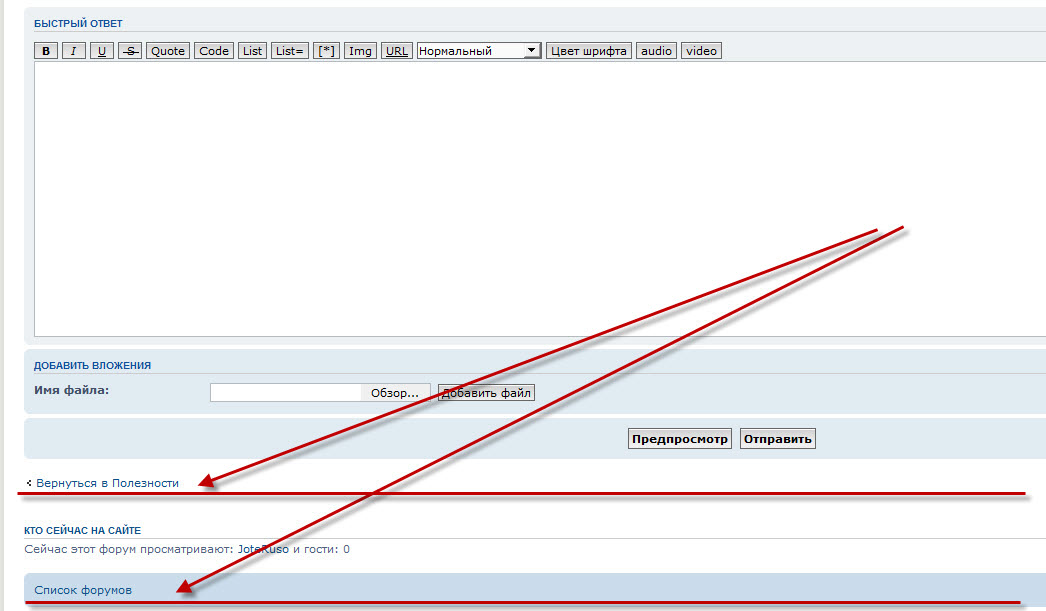Apply strikethrough S formatting
Viewport: 1046px width, 611px height.
pos(129,51)
